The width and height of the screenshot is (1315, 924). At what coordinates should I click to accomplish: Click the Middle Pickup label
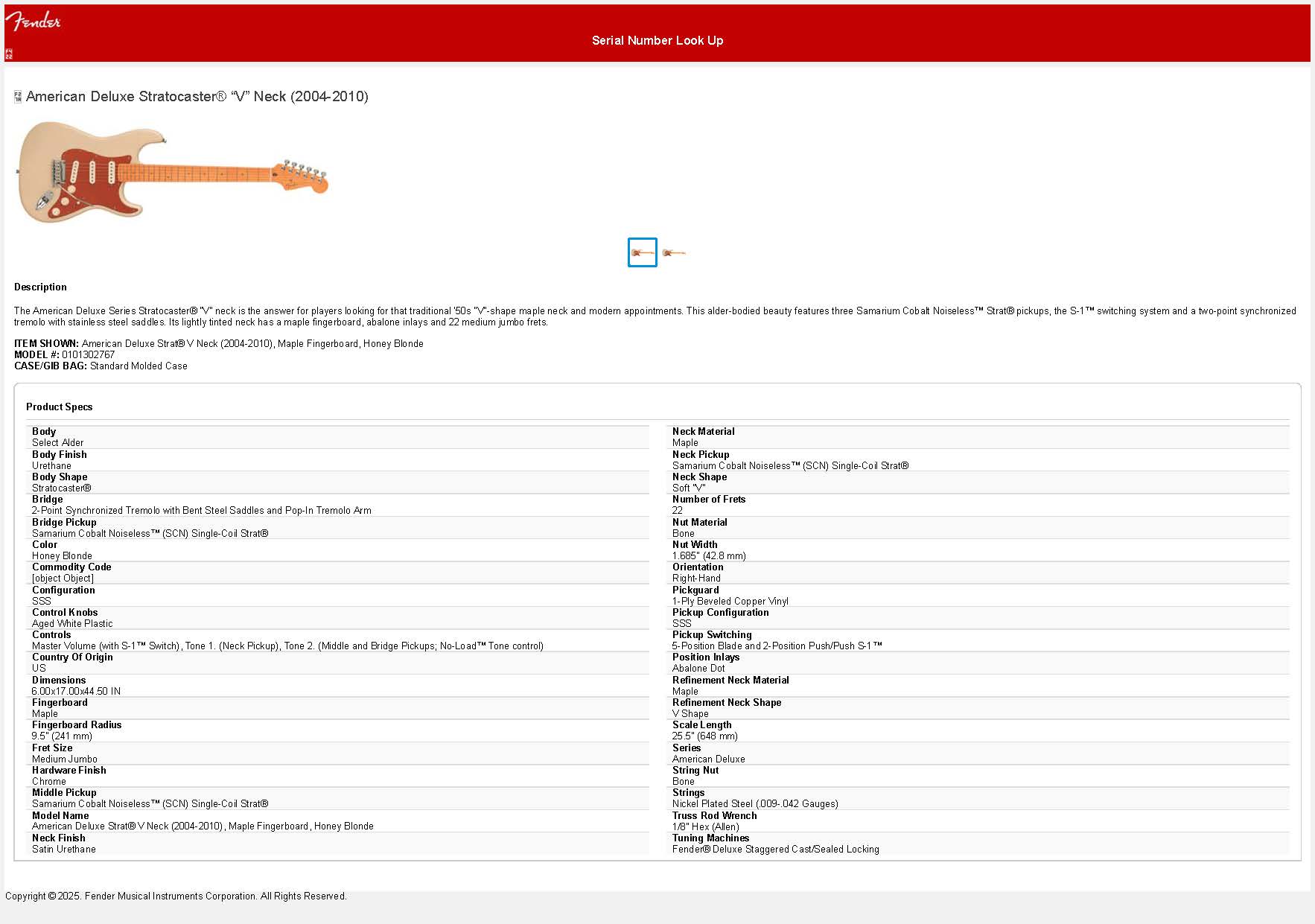[x=64, y=792]
